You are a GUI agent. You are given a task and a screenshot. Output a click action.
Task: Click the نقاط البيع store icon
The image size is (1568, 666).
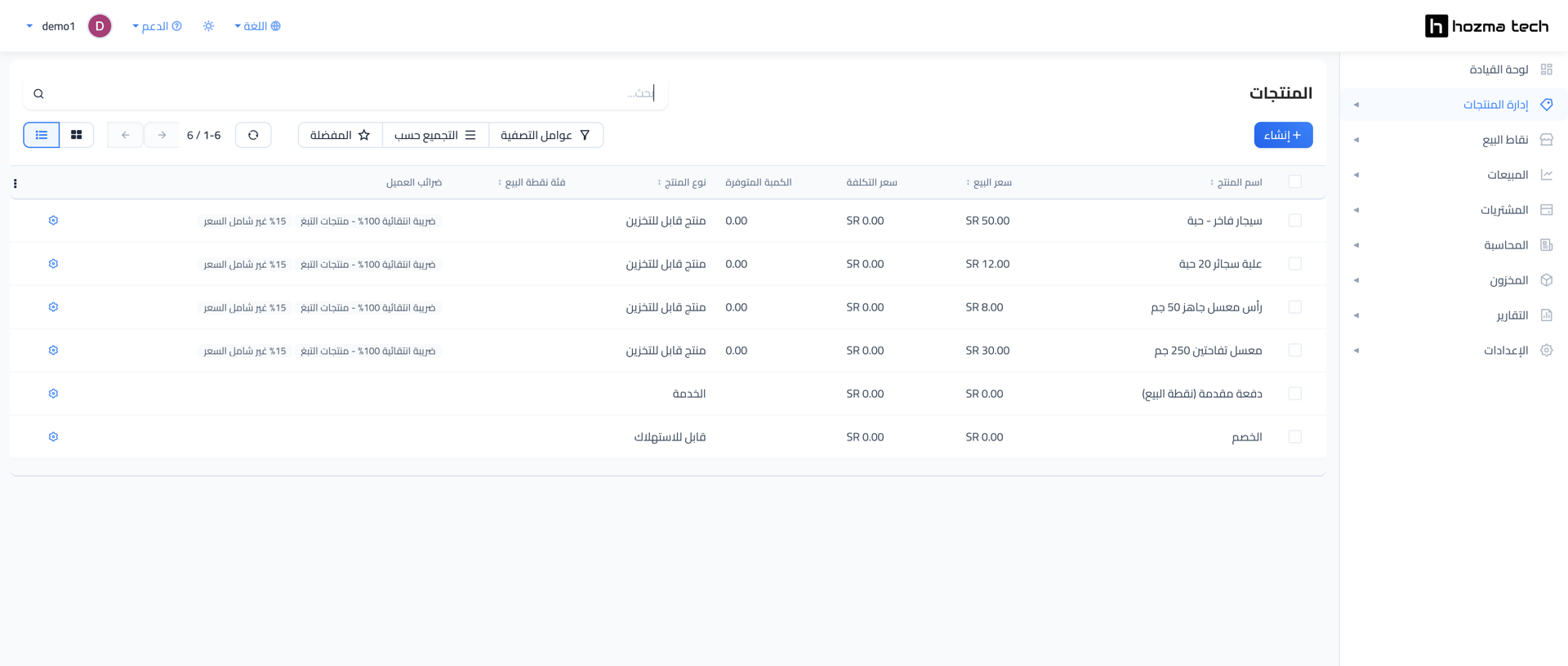1546,140
